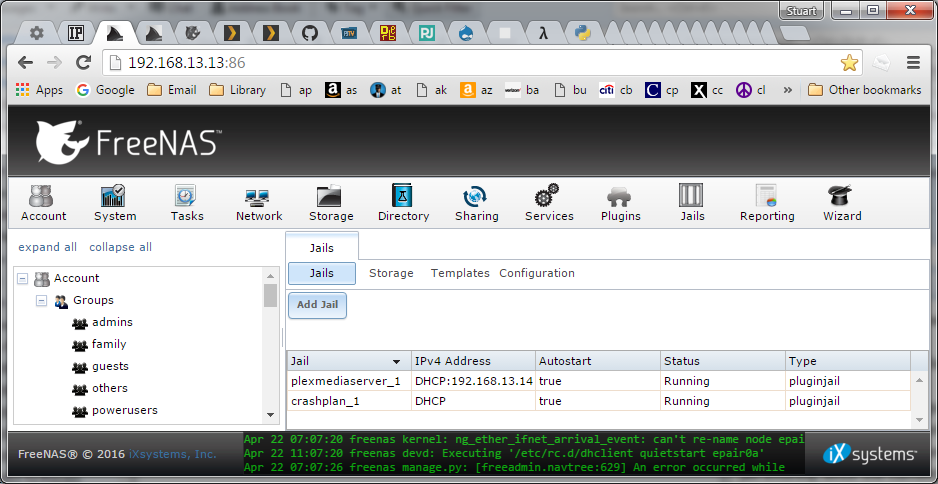The height and width of the screenshot is (484, 938).
Task: Select the Jails main tab
Action: coord(322,248)
